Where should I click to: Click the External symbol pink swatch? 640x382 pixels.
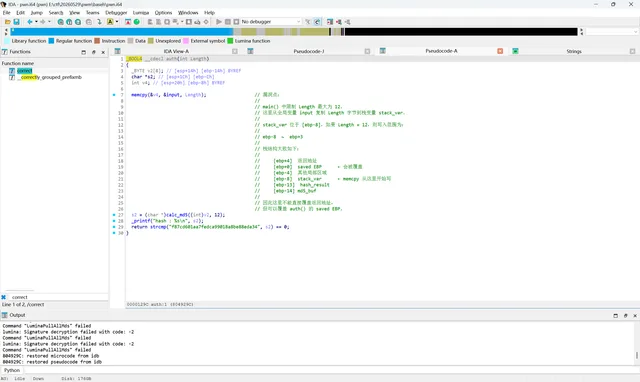(x=186, y=41)
